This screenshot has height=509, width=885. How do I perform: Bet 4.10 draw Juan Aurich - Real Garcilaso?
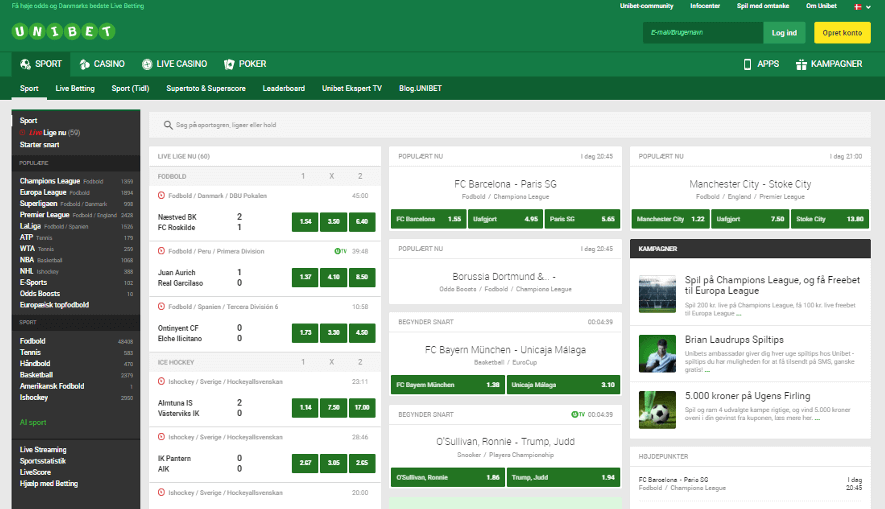[x=334, y=277]
